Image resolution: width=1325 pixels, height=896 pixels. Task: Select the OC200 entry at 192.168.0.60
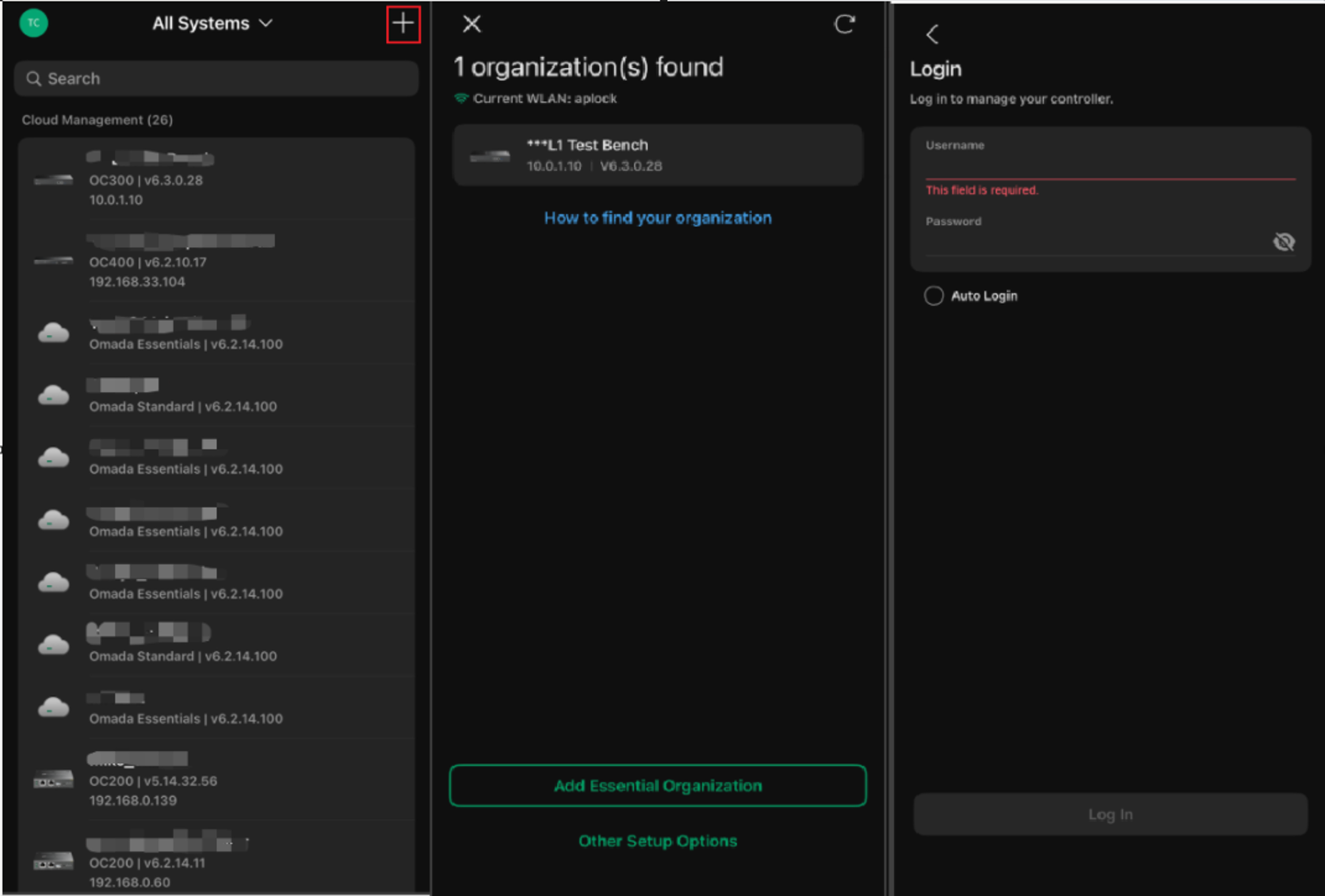click(x=216, y=860)
